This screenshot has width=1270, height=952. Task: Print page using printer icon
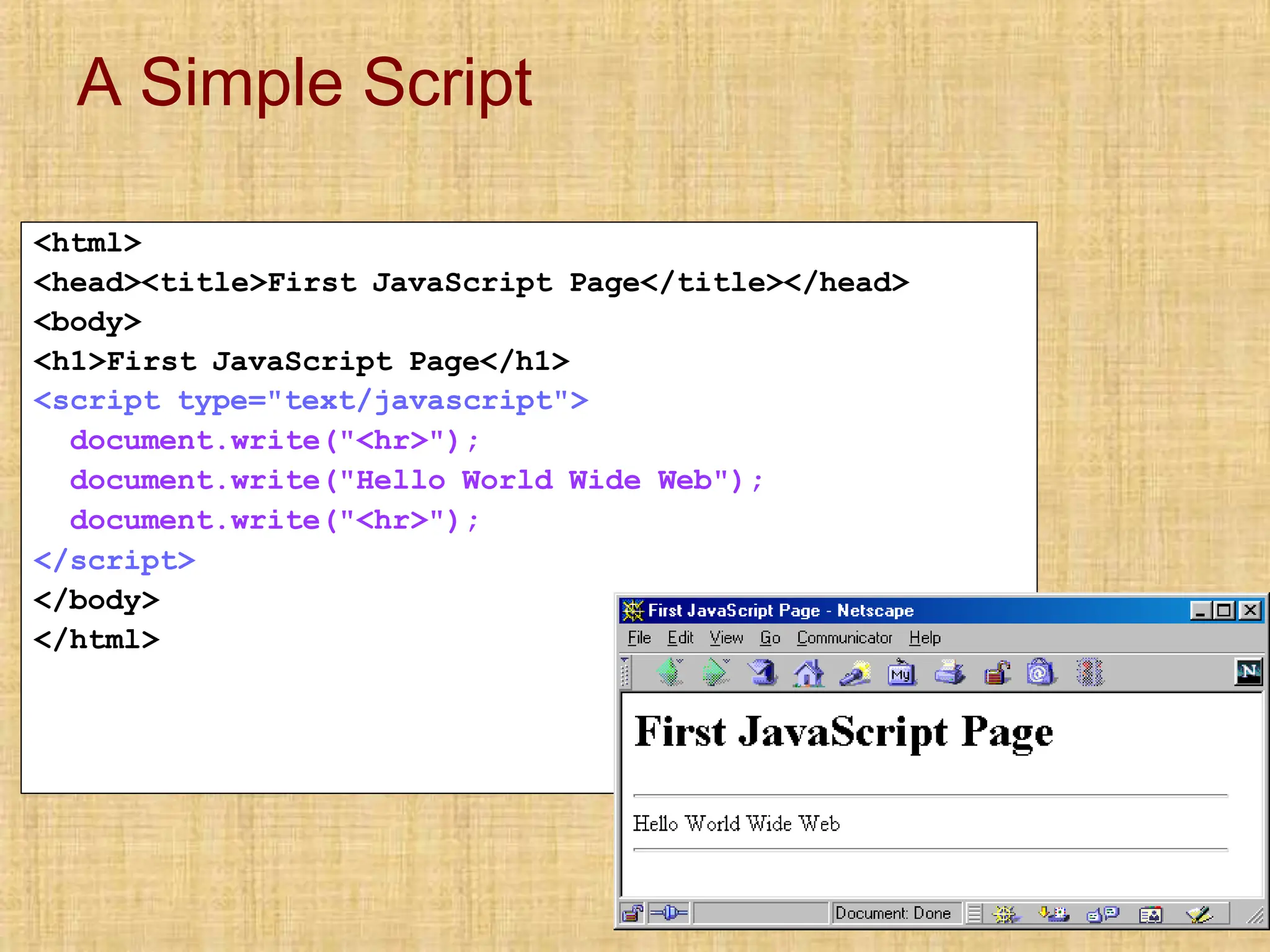[949, 672]
